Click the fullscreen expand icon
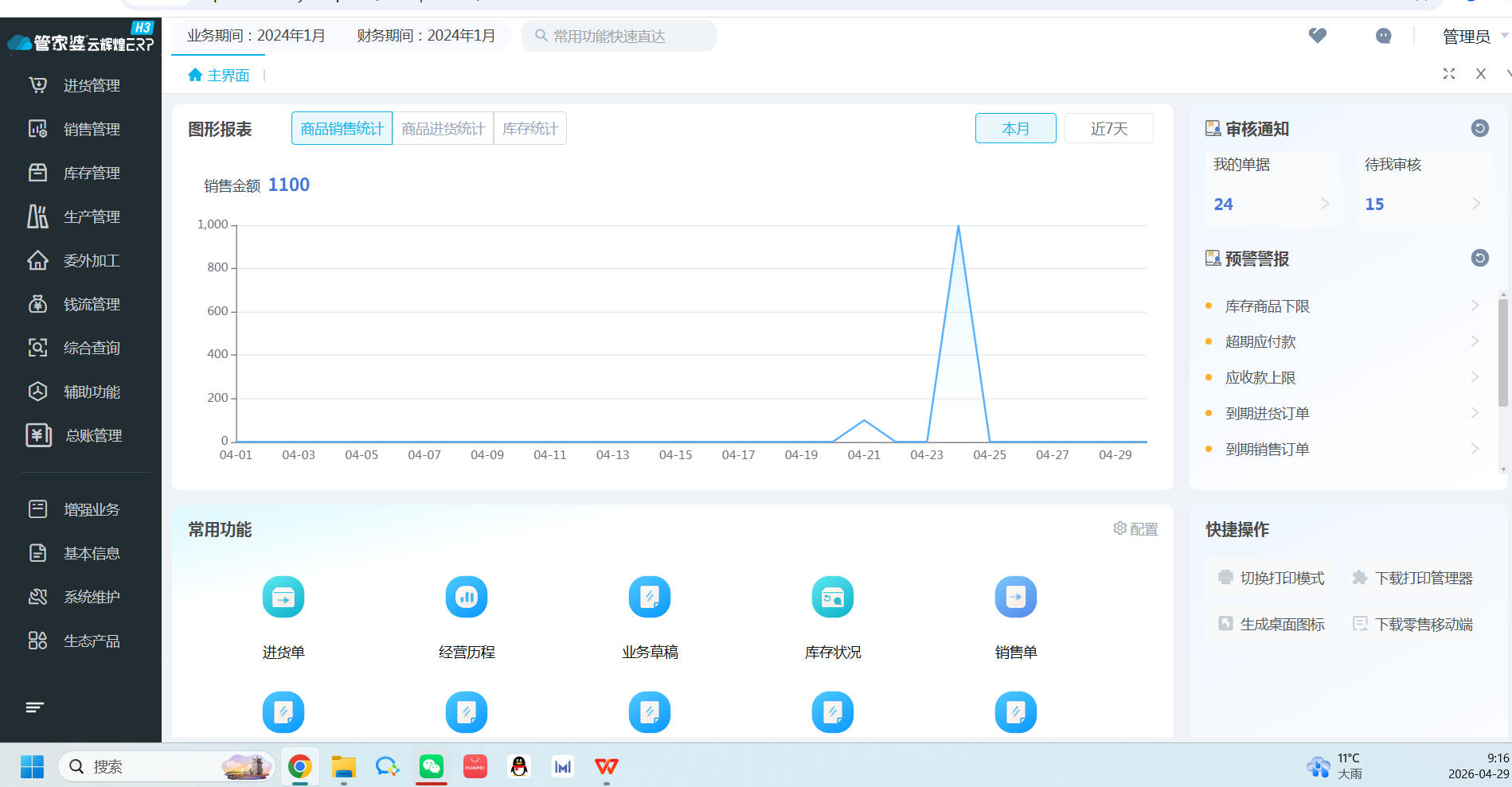Screen dimensions: 1512x787 click(1449, 74)
